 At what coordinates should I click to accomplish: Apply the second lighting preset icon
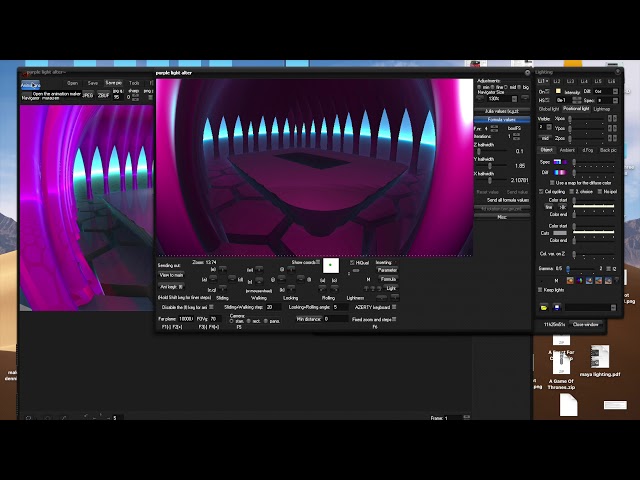[580, 280]
